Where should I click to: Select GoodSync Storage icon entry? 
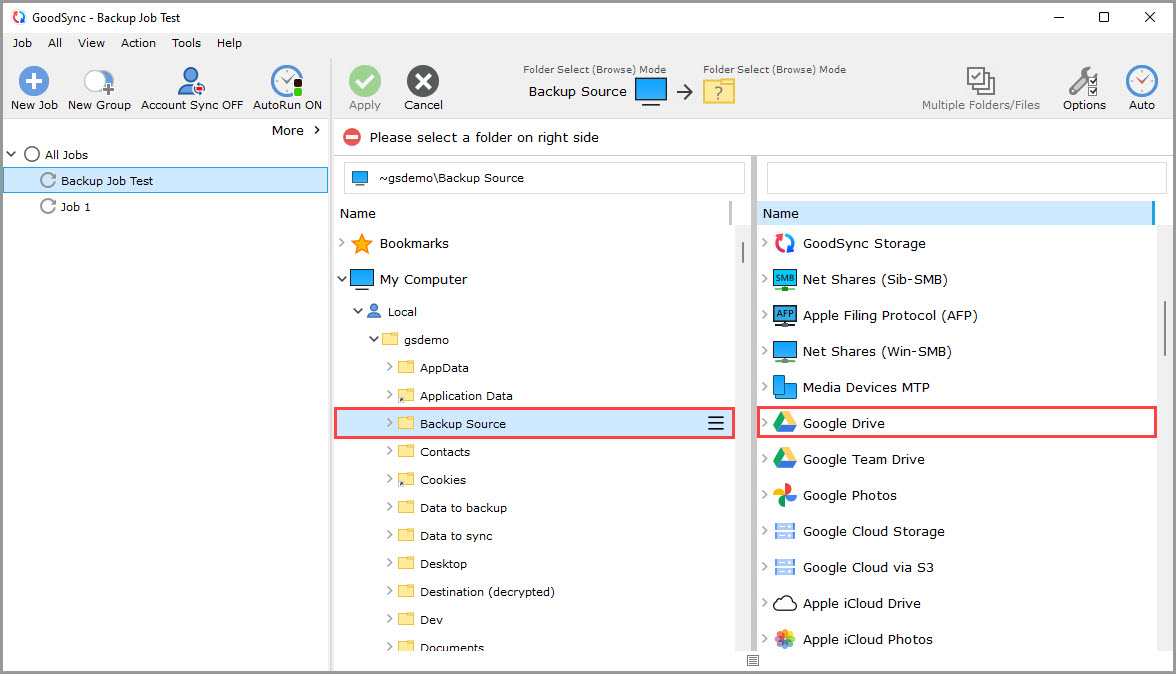click(784, 243)
